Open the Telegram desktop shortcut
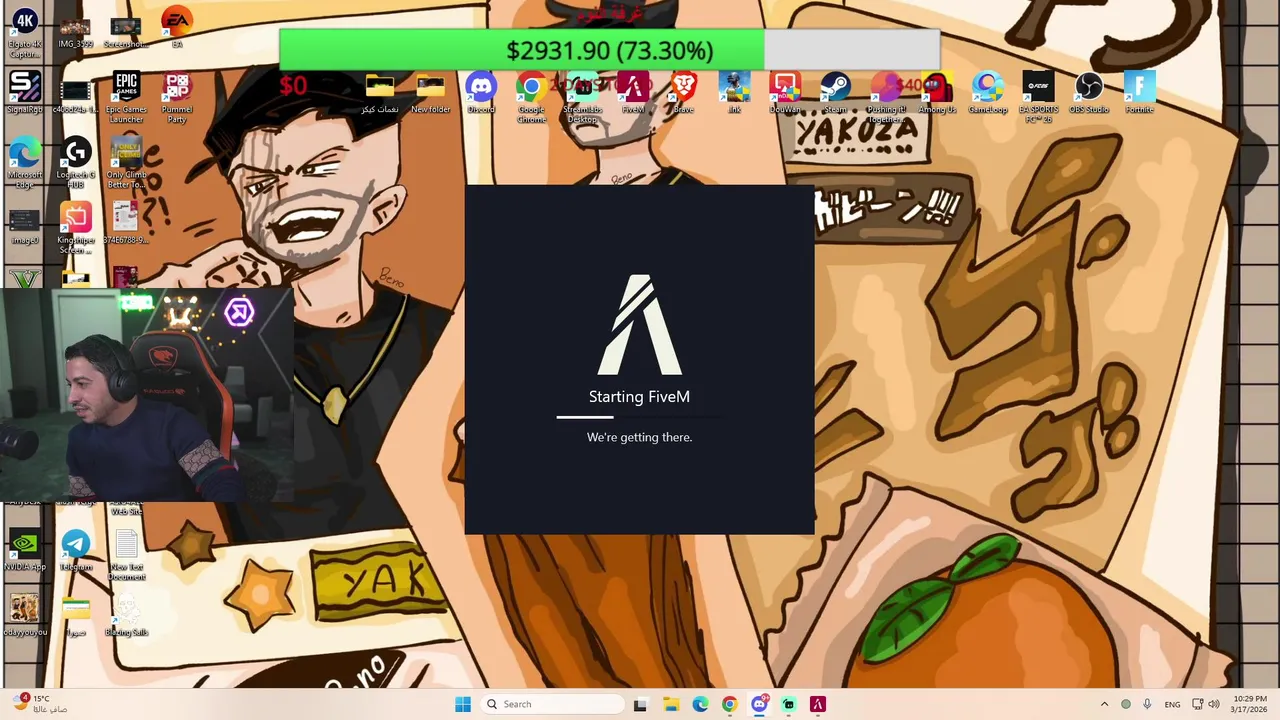 pos(75,551)
